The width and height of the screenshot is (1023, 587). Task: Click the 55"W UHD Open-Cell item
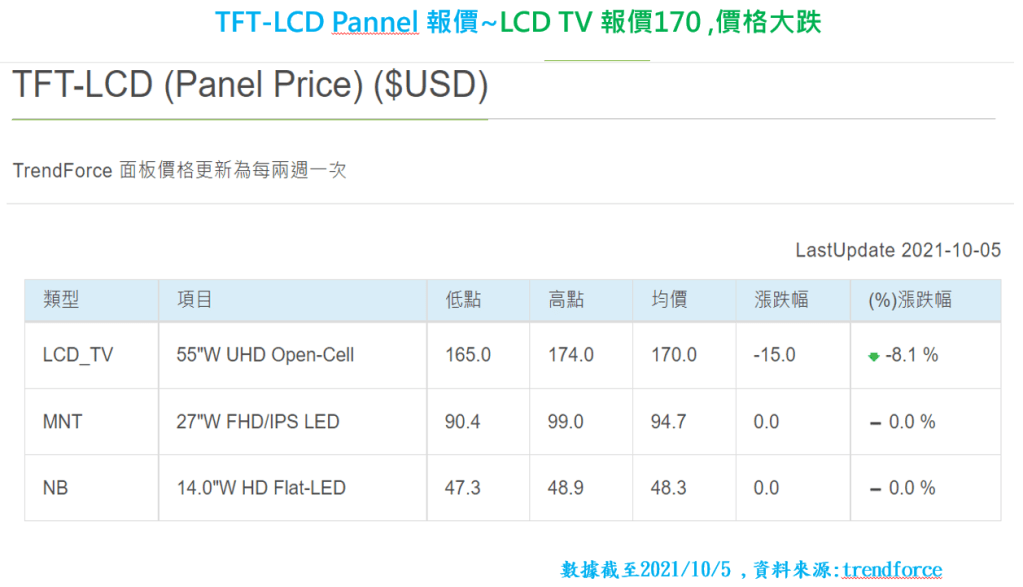[265, 355]
